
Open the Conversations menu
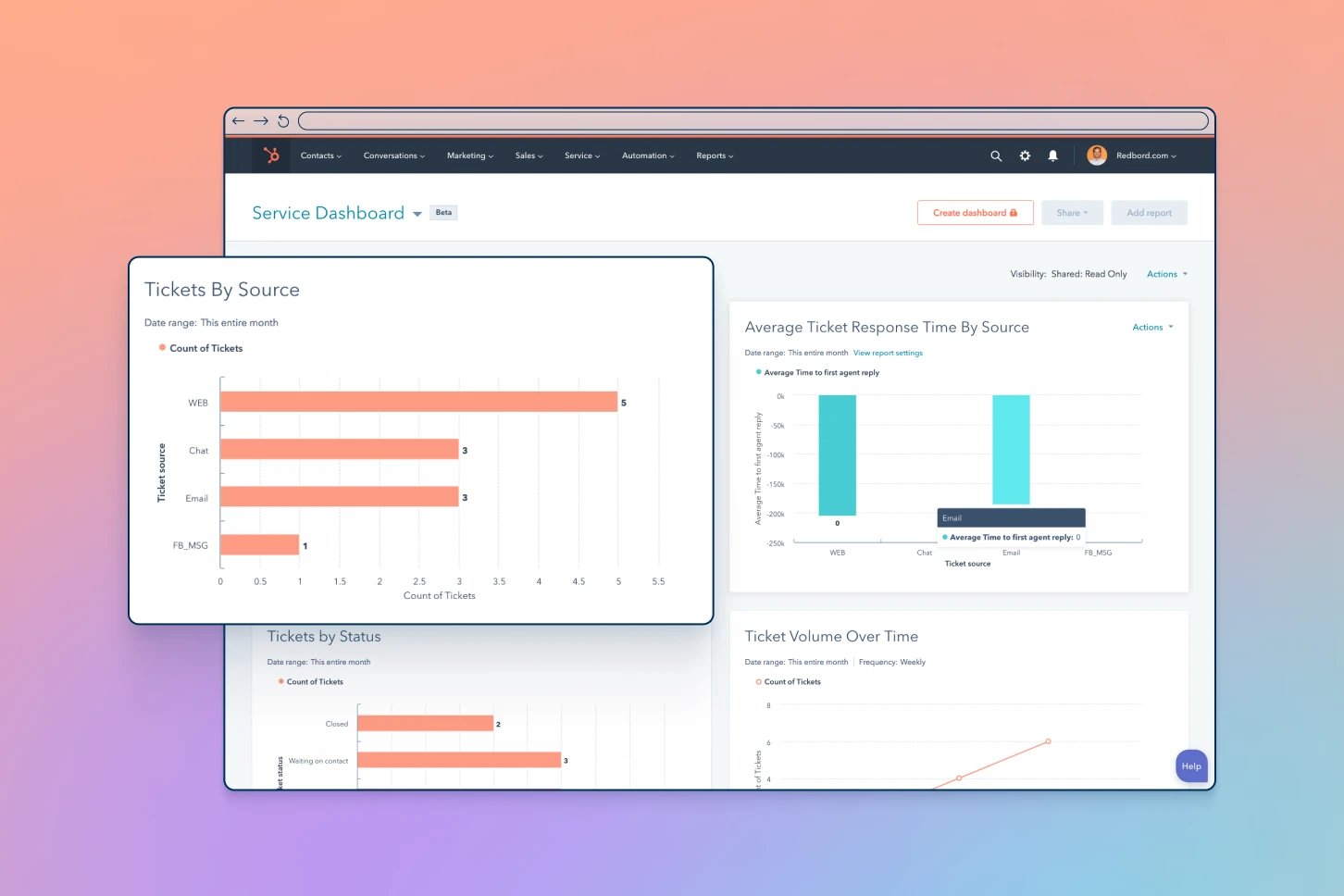[x=394, y=156]
